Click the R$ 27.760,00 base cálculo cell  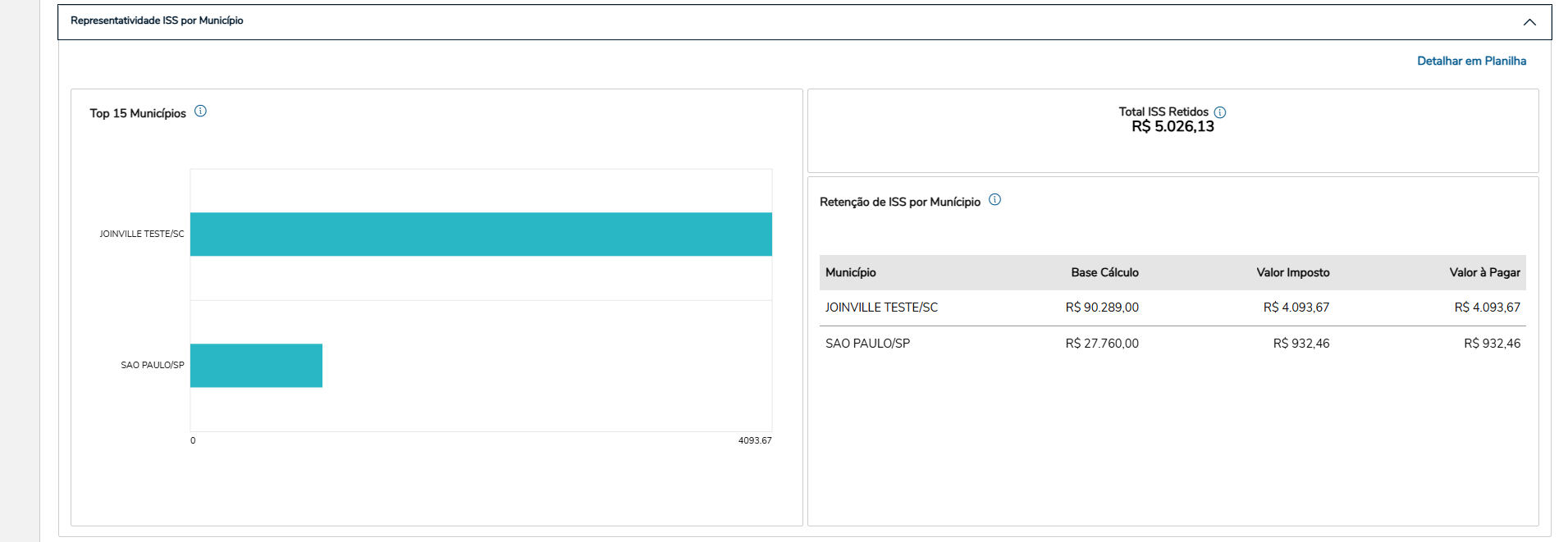1102,344
